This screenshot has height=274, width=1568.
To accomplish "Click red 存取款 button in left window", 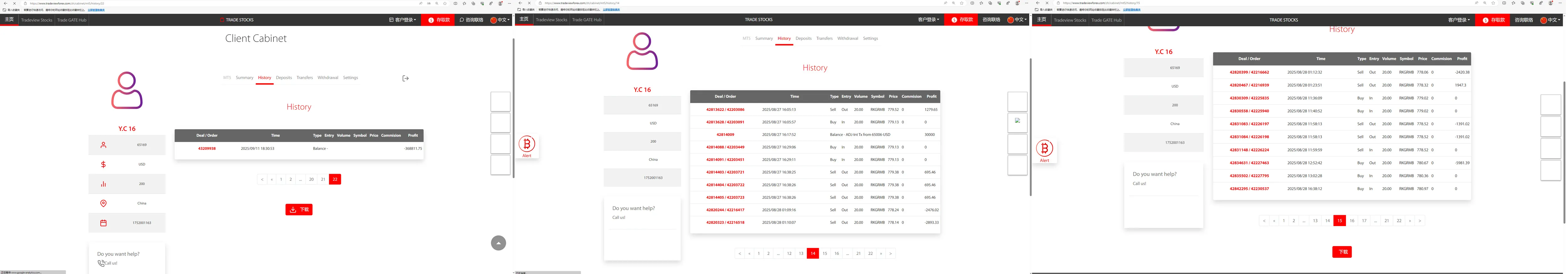I will pos(439,20).
